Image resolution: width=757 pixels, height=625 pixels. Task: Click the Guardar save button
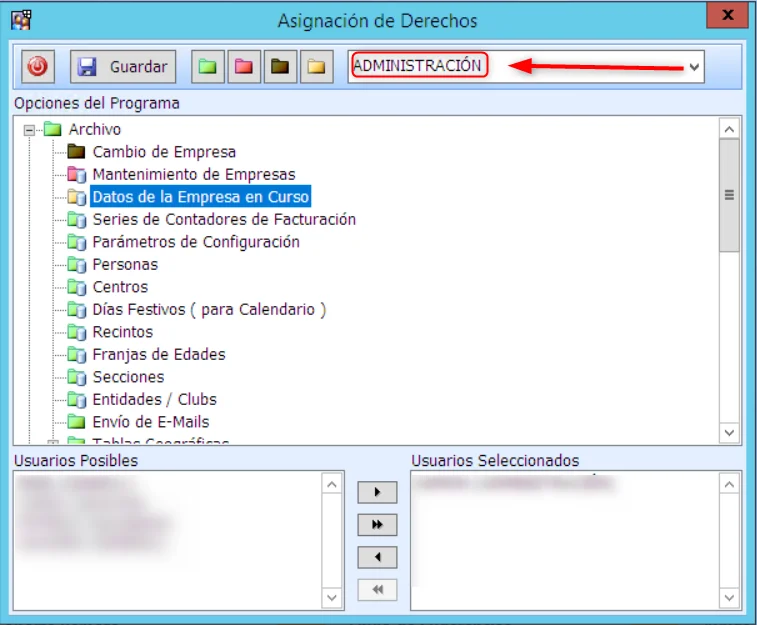(123, 67)
